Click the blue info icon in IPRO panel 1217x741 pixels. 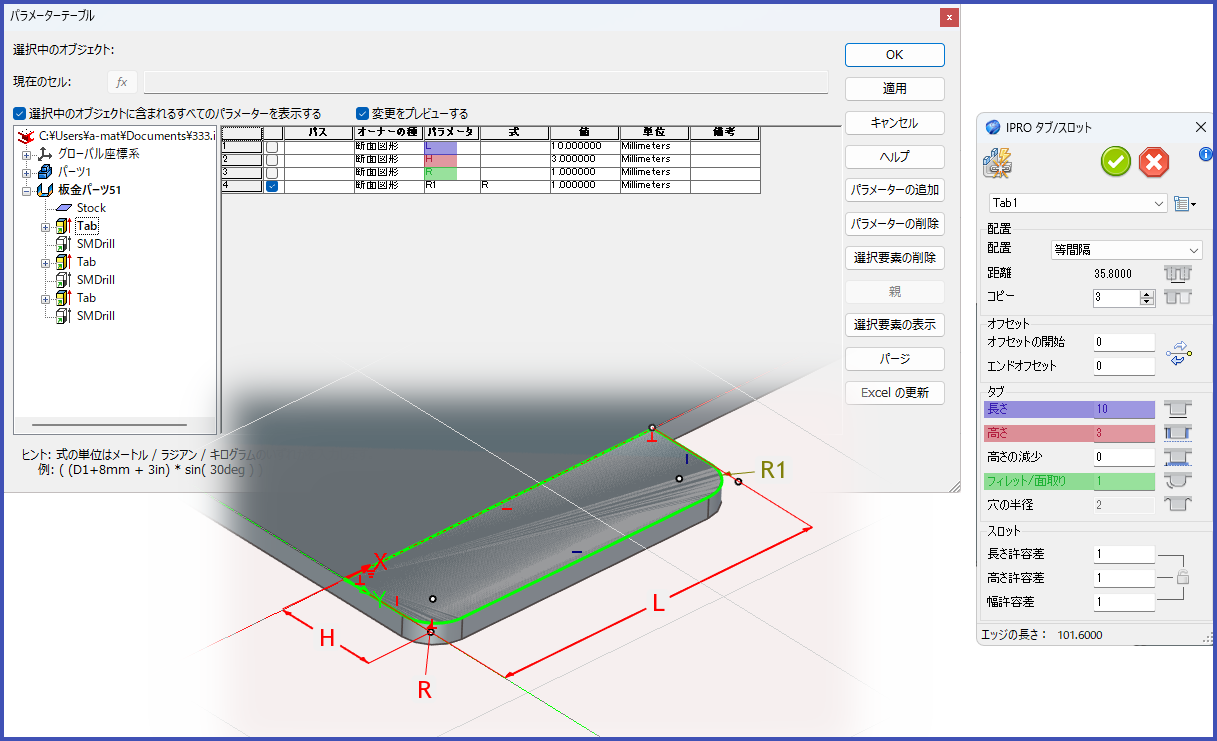coord(1206,154)
